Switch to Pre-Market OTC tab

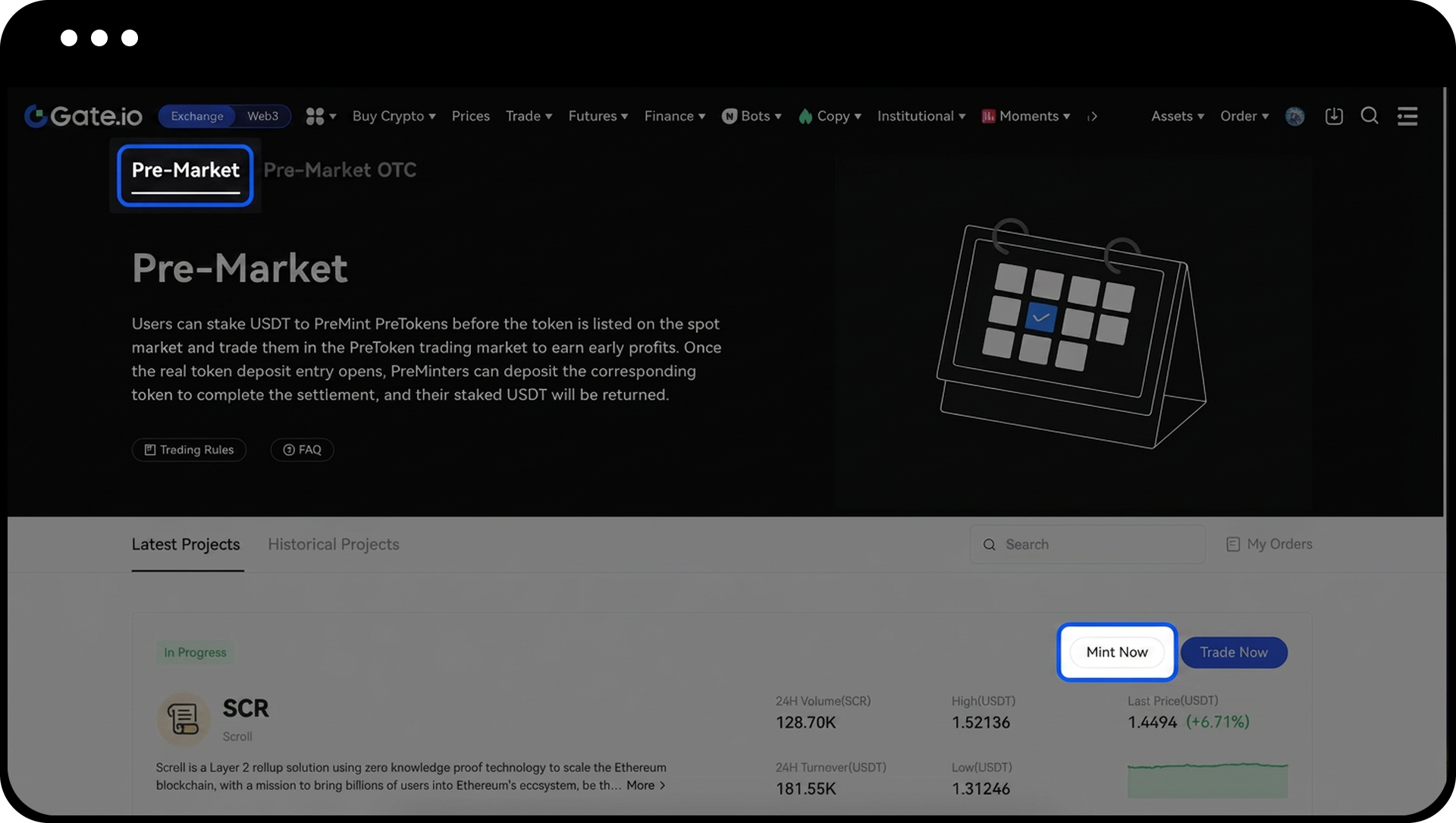point(340,170)
